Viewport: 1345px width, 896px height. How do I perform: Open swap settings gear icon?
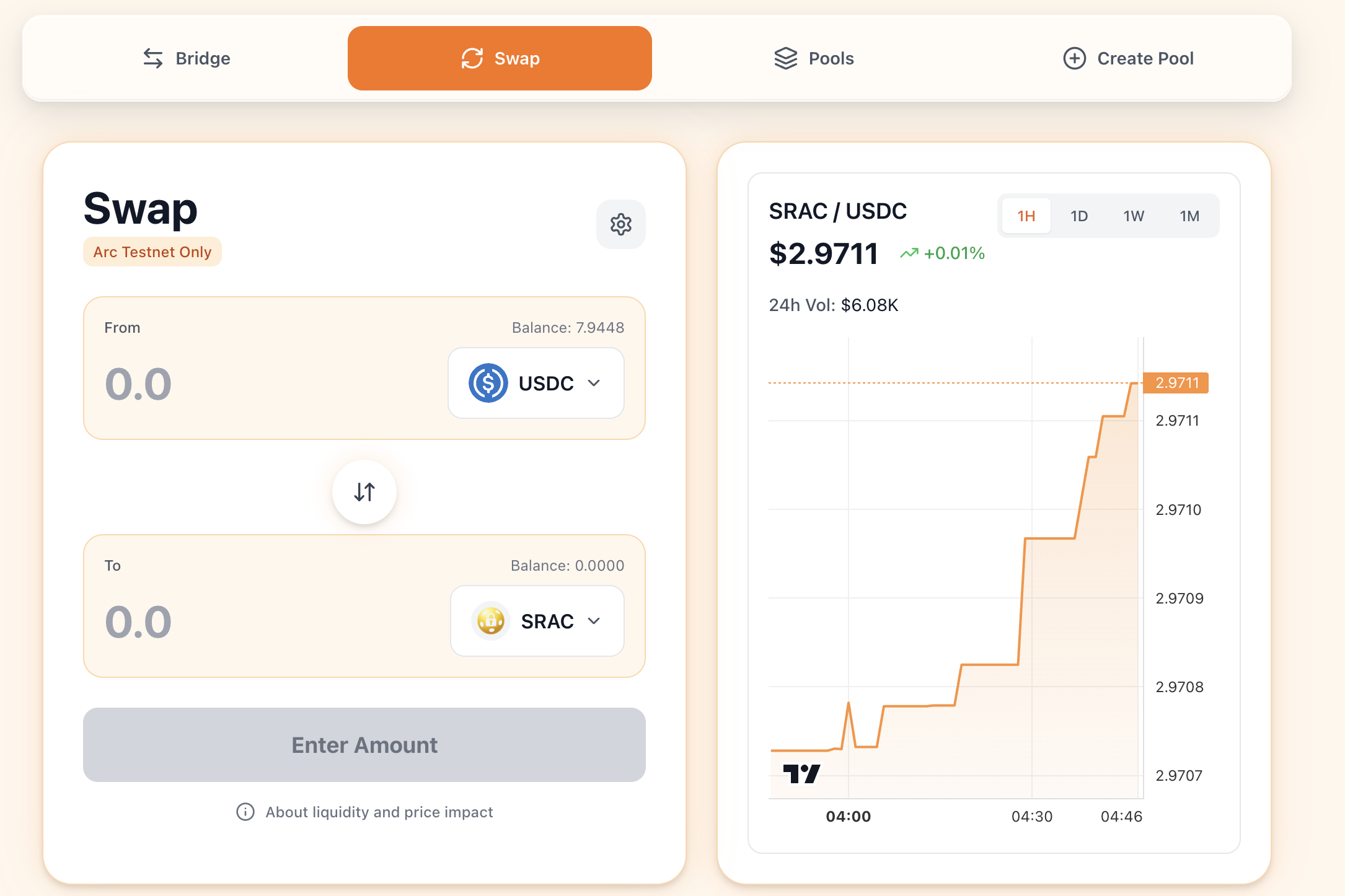click(x=620, y=224)
